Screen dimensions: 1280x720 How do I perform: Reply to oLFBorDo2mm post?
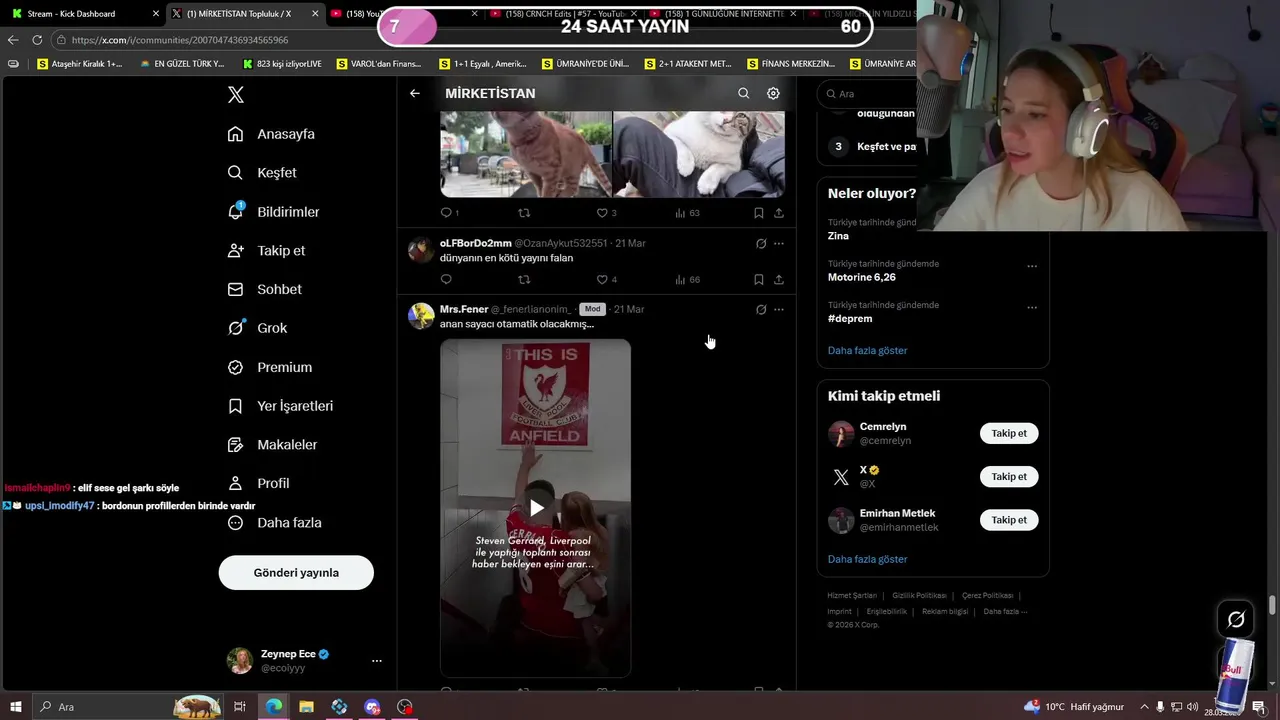click(446, 280)
